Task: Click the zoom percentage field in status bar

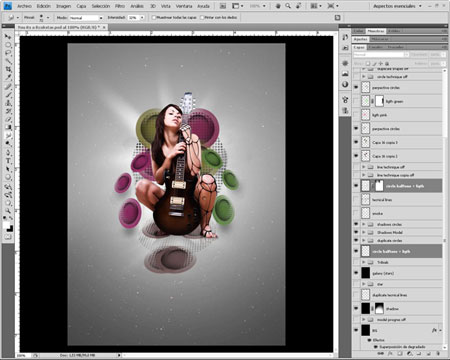Action: 21,356
